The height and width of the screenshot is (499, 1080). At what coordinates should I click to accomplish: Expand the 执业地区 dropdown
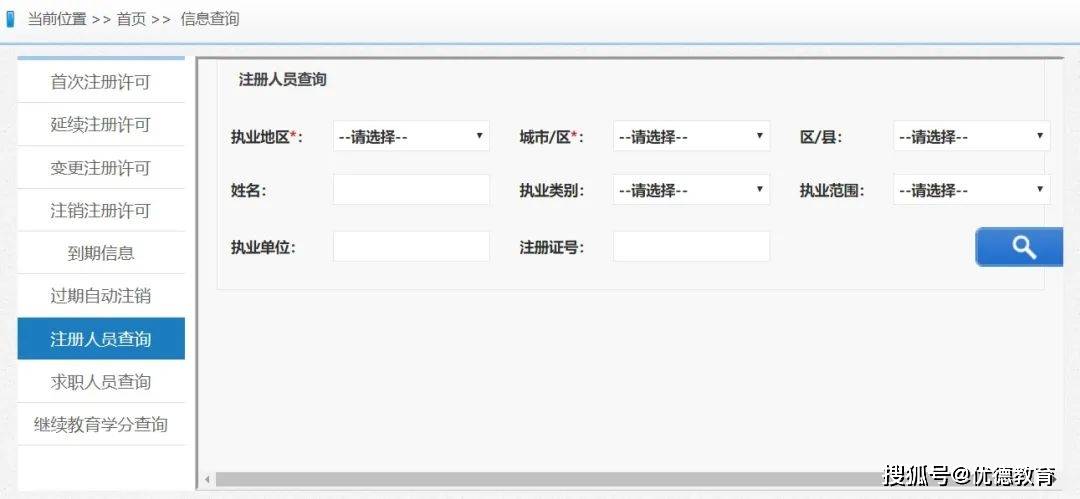tap(411, 136)
